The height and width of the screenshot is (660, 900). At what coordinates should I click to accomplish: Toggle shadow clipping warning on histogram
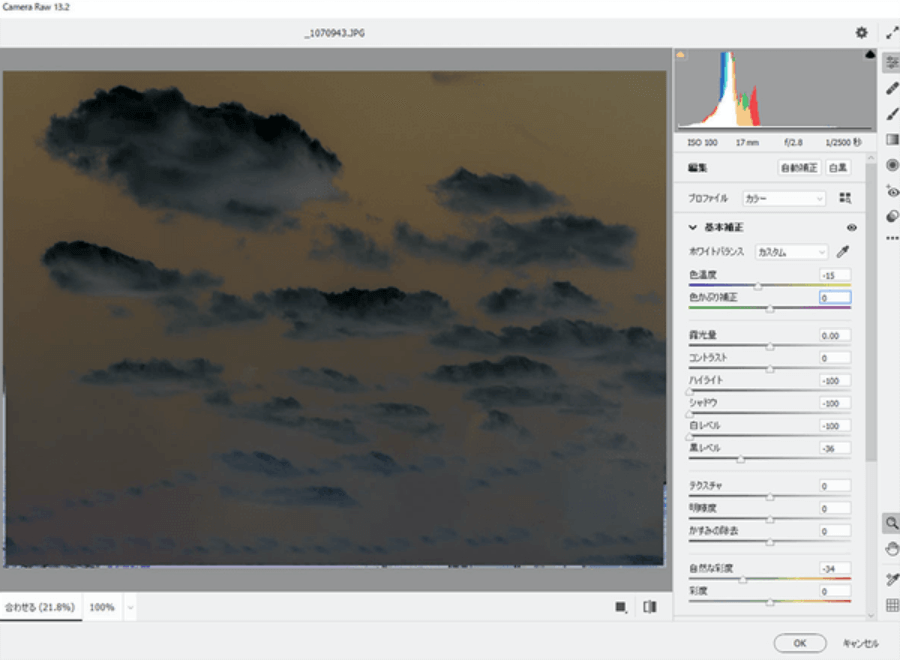click(x=681, y=55)
